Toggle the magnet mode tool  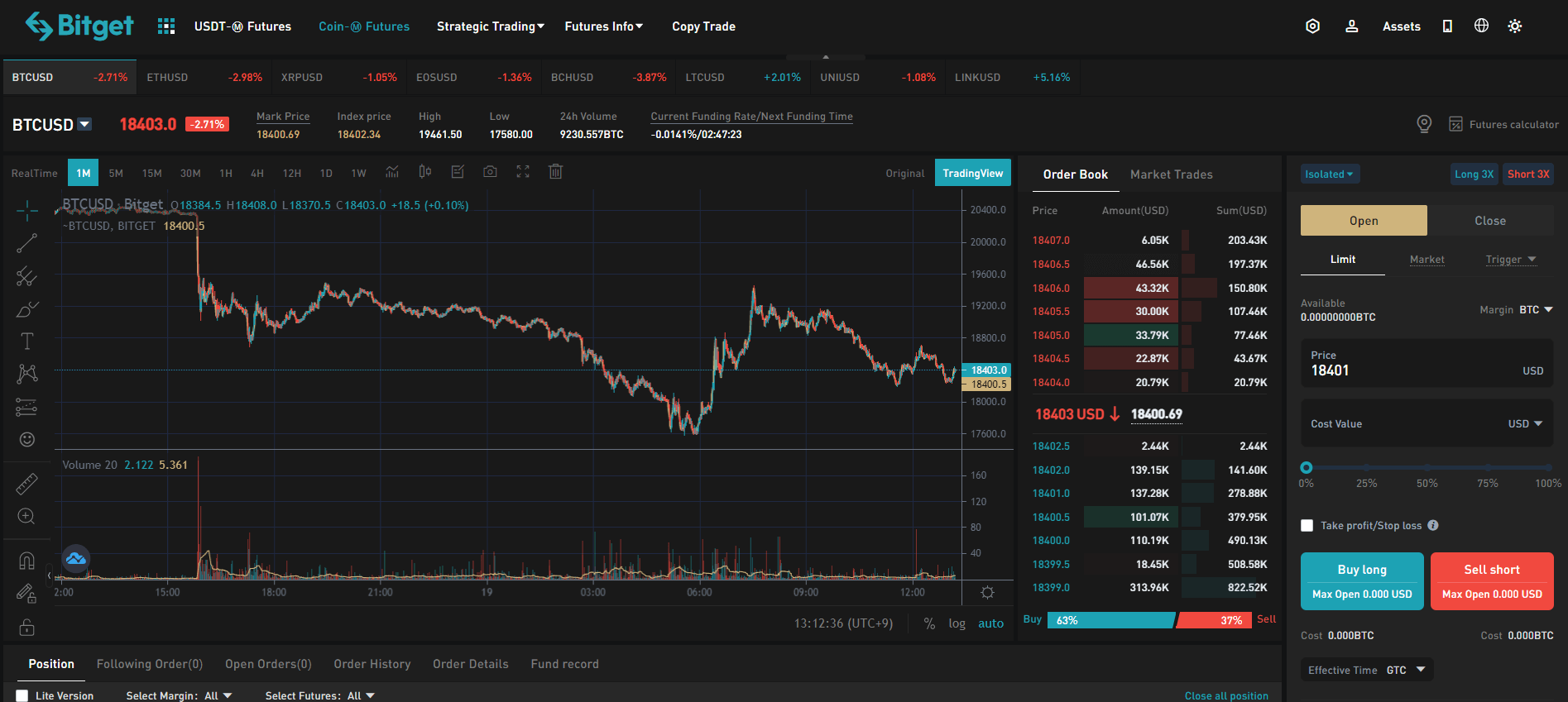(x=27, y=561)
